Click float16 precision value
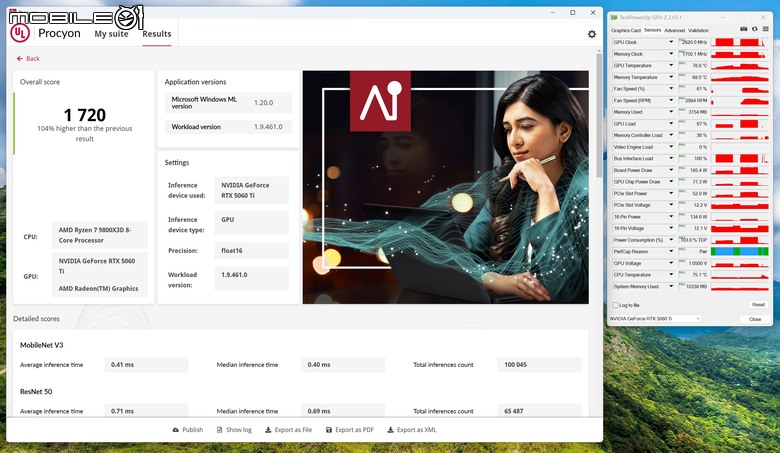Image resolution: width=780 pixels, height=453 pixels. pyautogui.click(x=251, y=251)
